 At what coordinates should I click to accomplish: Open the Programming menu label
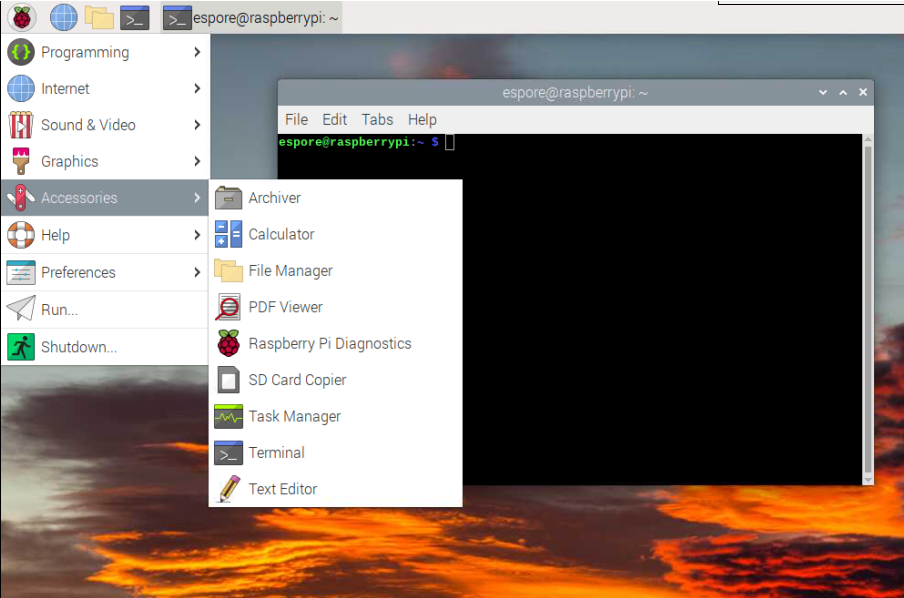(85, 52)
